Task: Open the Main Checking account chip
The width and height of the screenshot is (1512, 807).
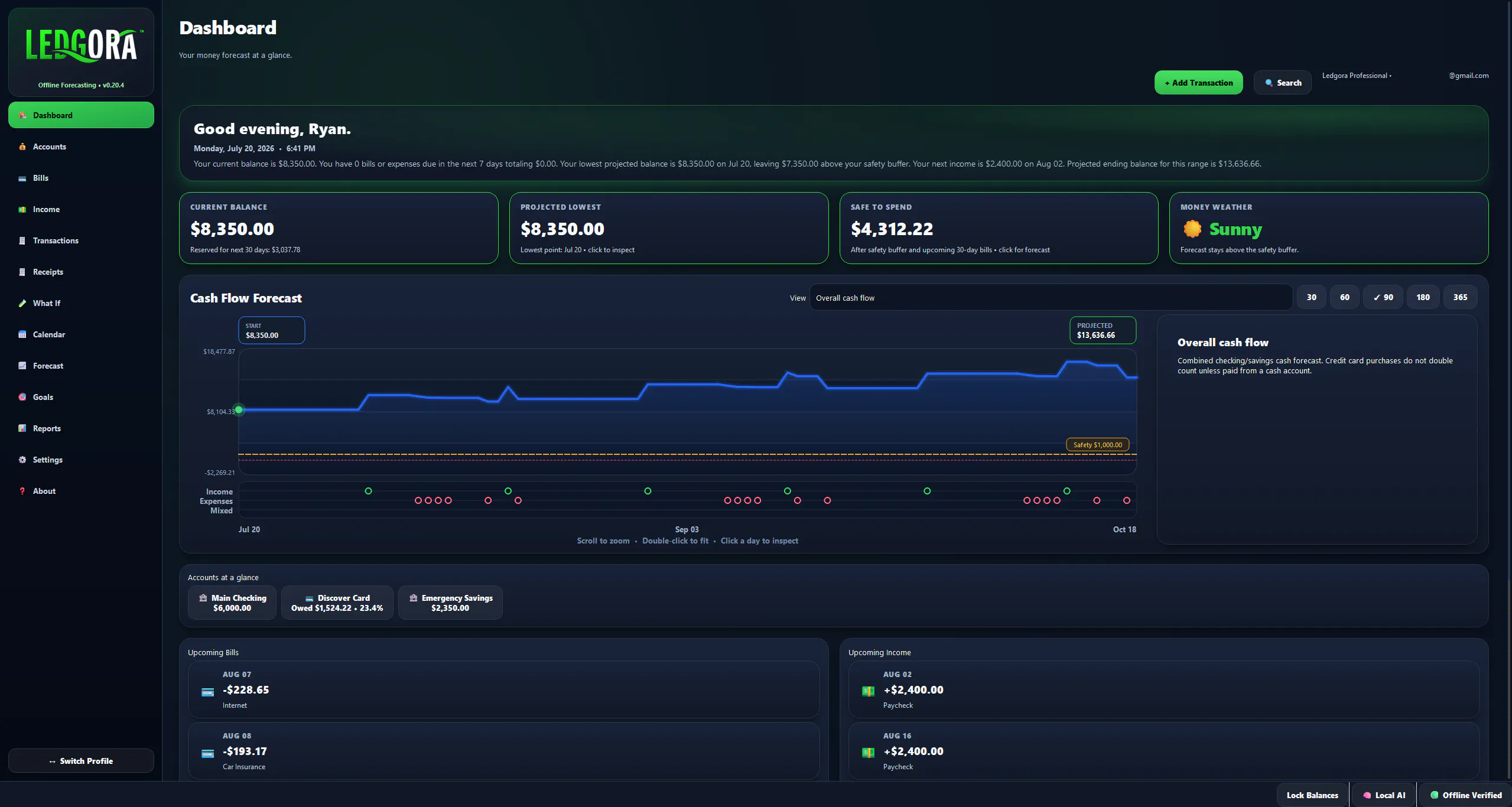Action: (232, 603)
